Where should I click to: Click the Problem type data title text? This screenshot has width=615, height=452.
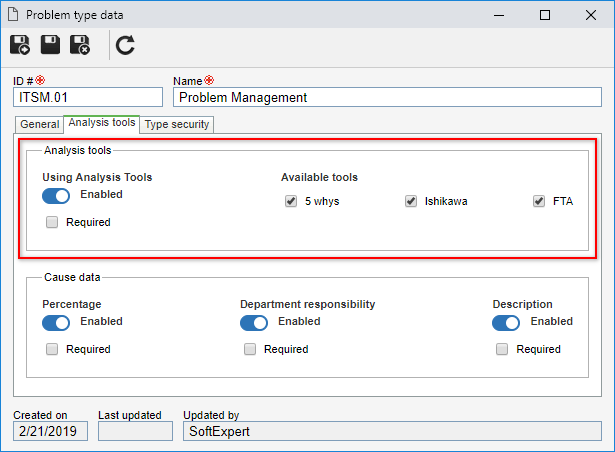pyautogui.click(x=75, y=15)
